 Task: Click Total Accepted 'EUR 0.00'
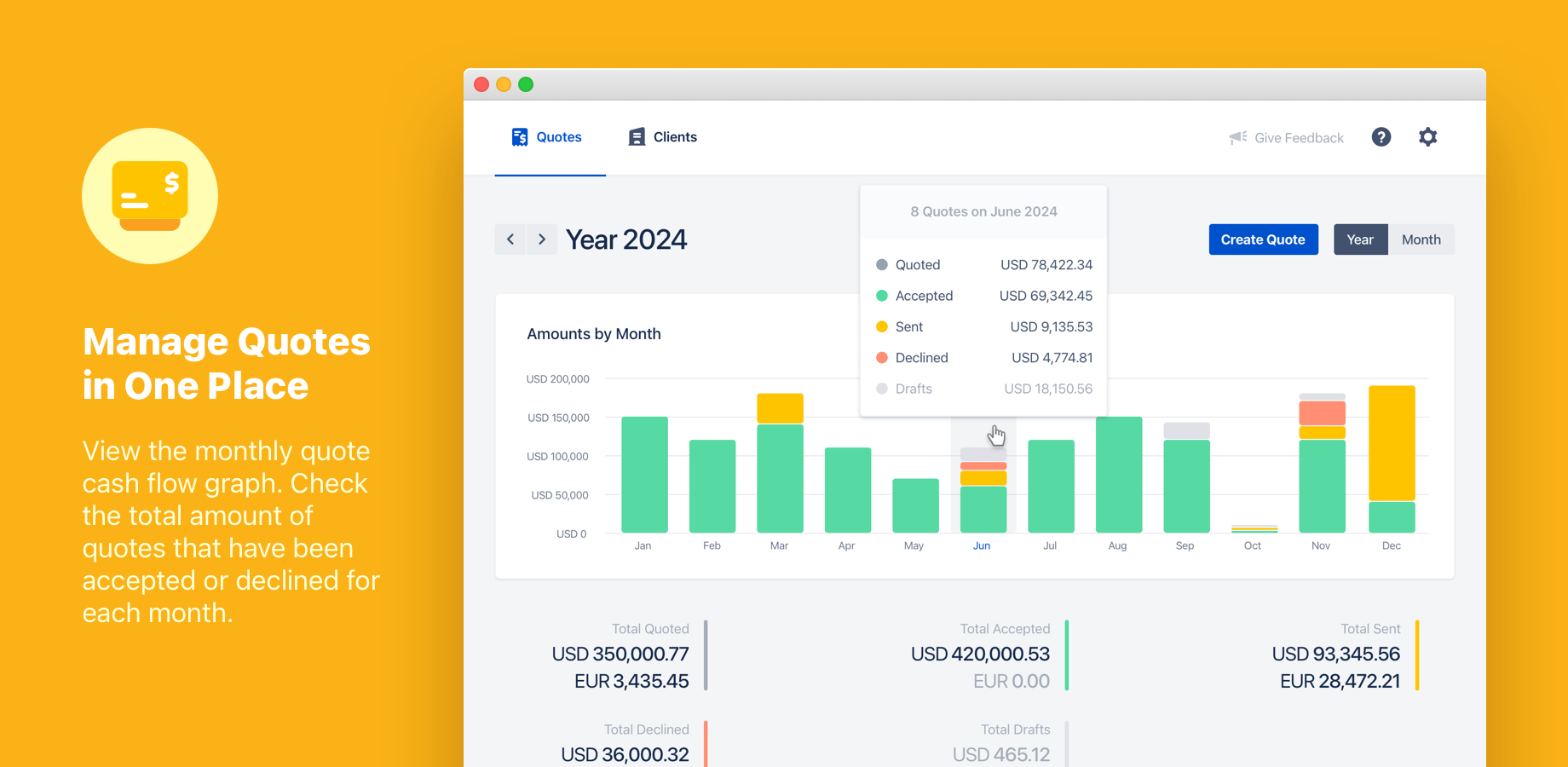point(1012,681)
